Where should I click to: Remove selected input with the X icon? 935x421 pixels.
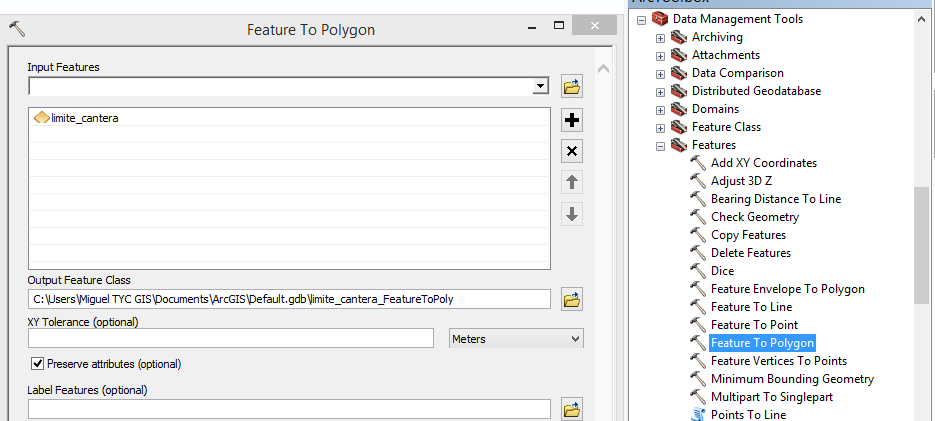click(572, 151)
